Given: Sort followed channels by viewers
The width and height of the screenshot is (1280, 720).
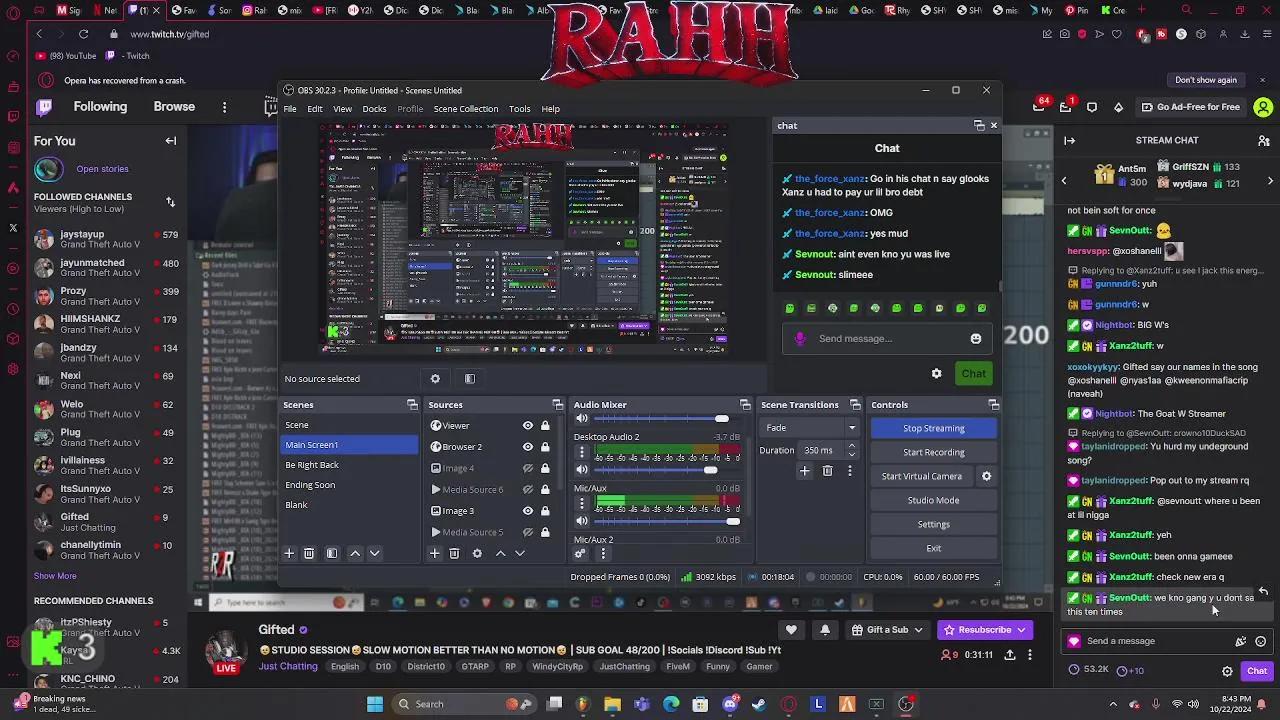Looking at the screenshot, I should [170, 202].
